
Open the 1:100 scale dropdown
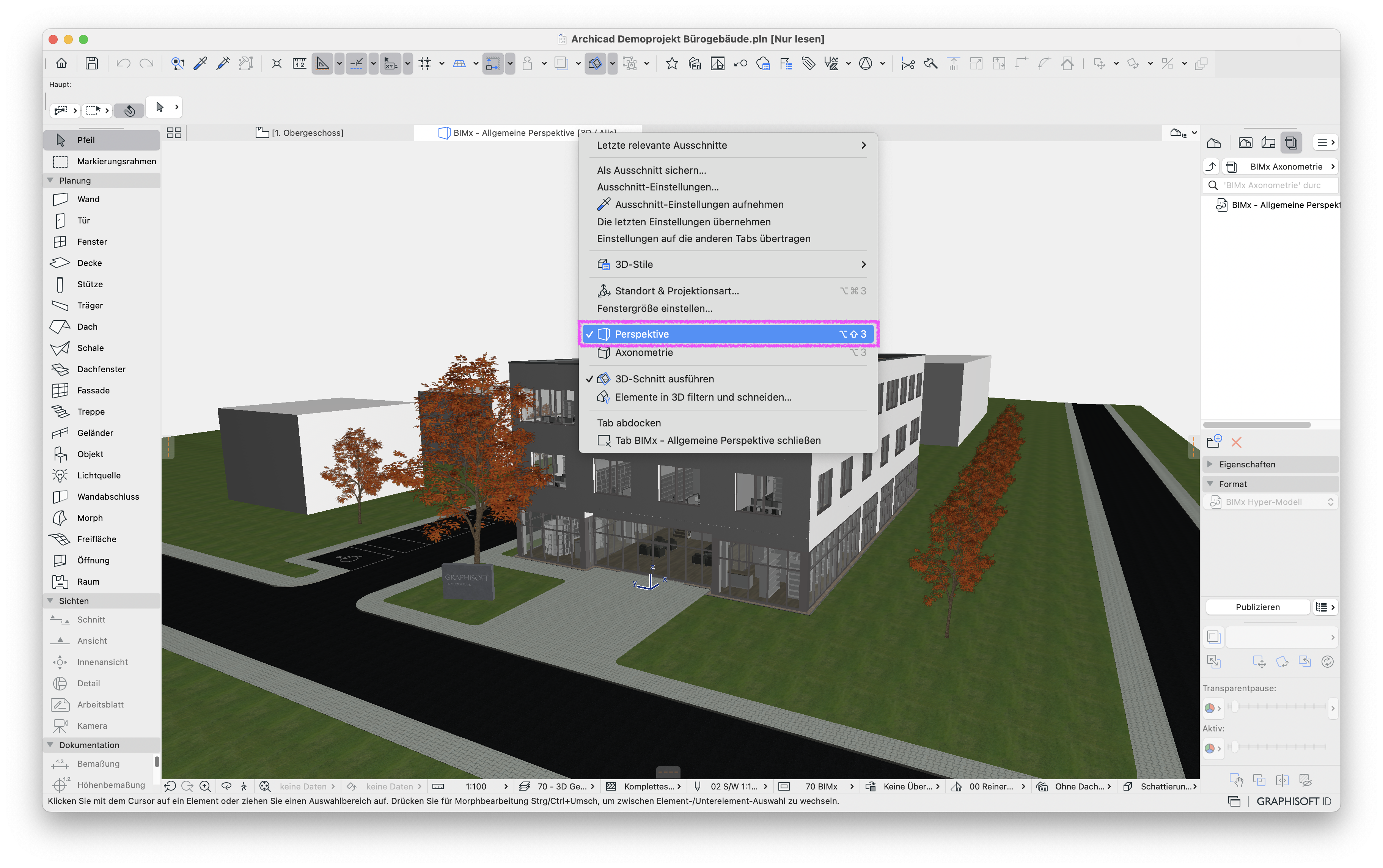click(471, 786)
